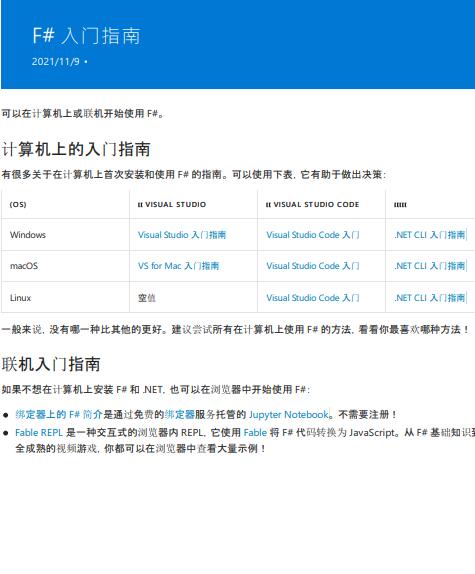The width and height of the screenshot is (475, 574).
Task: Open VS for Mac 入门指南 link
Action: pos(178,266)
